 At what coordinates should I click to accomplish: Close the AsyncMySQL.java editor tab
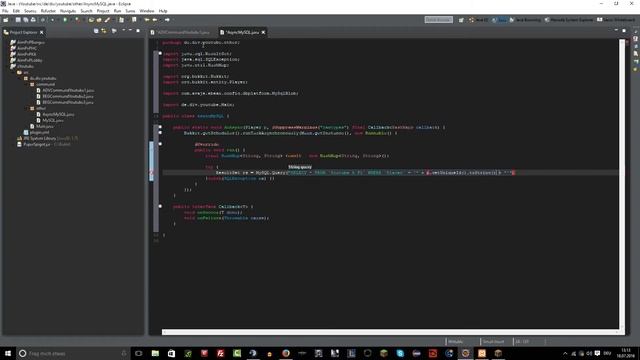point(263,32)
